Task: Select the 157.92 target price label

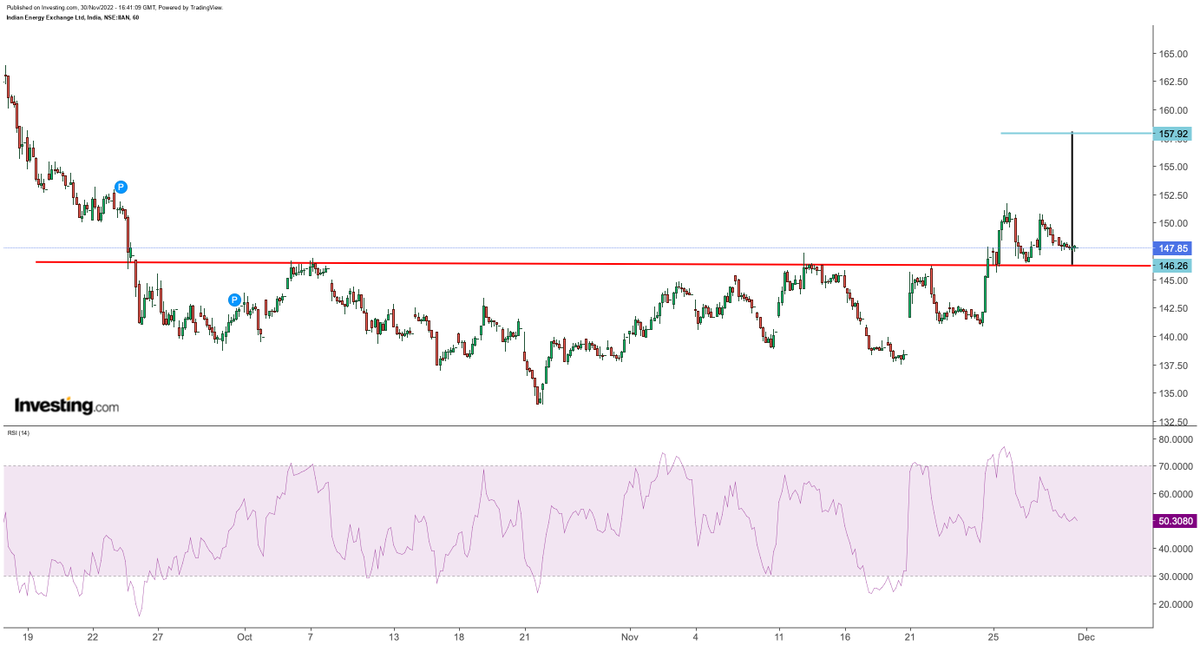Action: click(1171, 133)
